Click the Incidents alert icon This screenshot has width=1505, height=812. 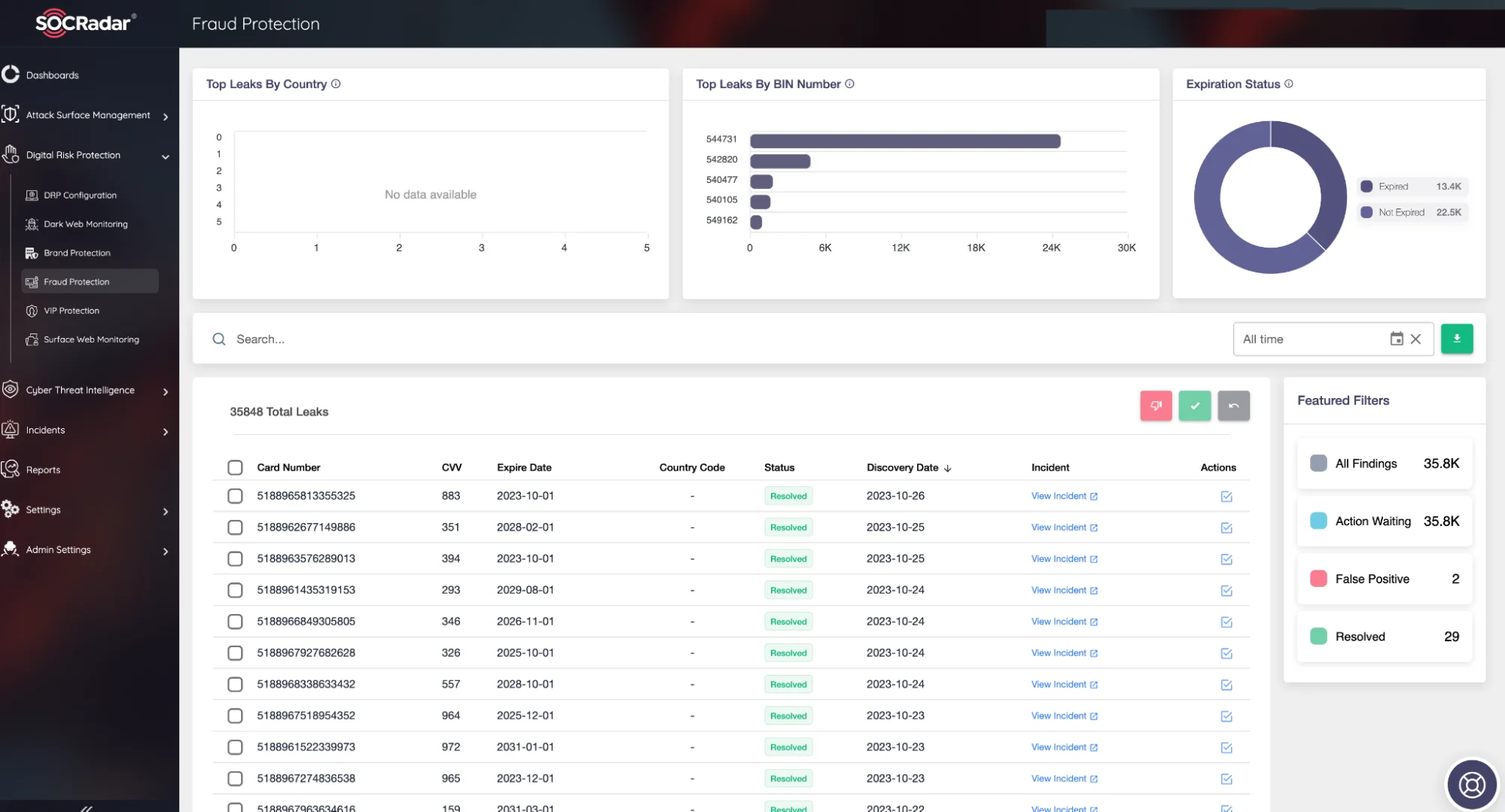tap(10, 429)
